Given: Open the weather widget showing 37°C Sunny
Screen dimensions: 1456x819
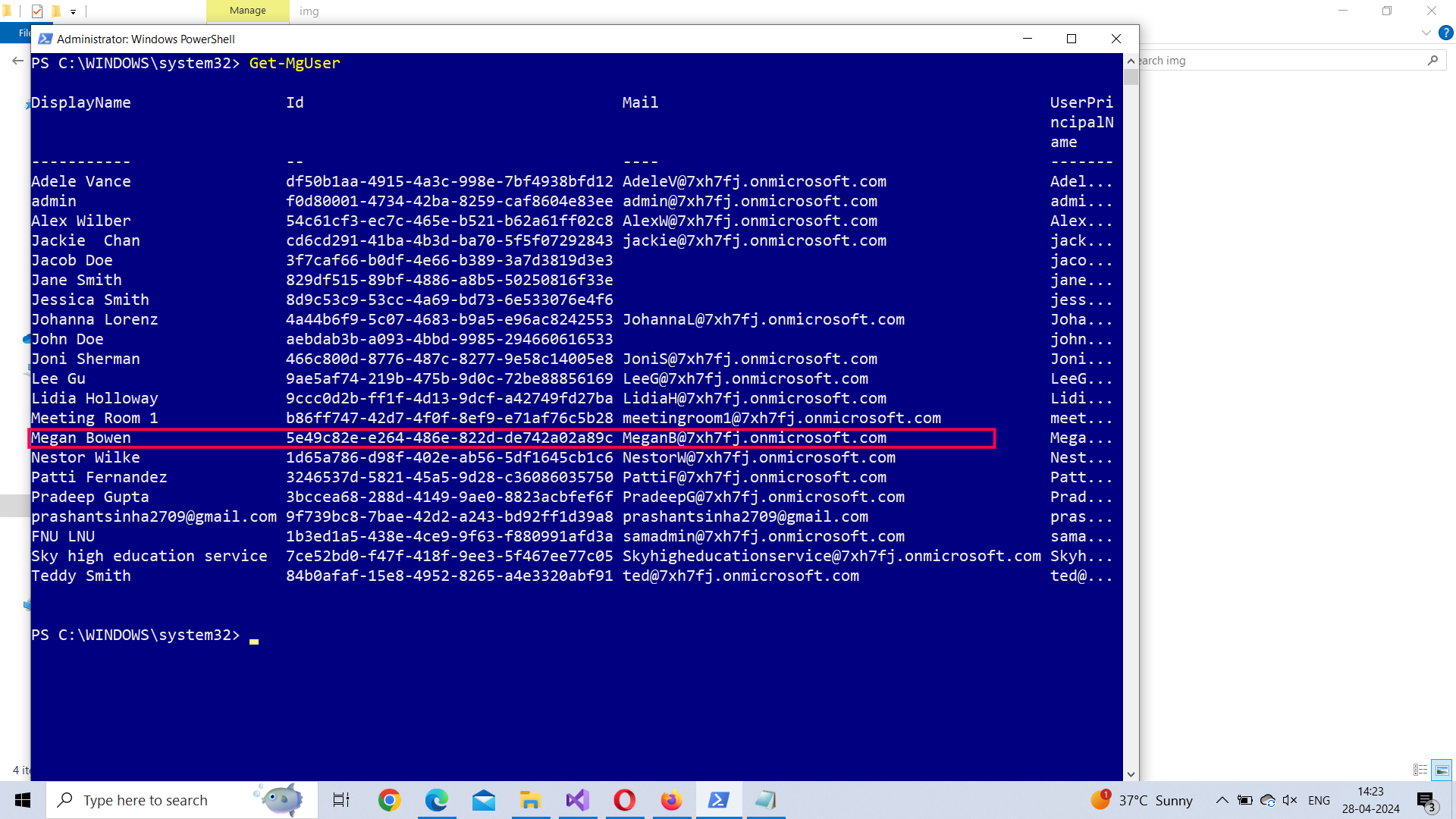Looking at the screenshot, I should [1144, 800].
